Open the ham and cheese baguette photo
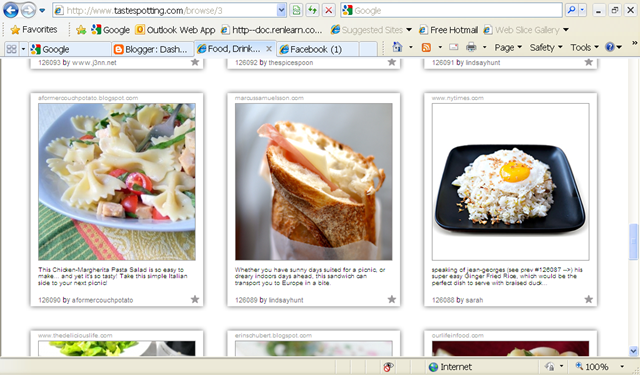The image size is (640, 375). click(313, 182)
